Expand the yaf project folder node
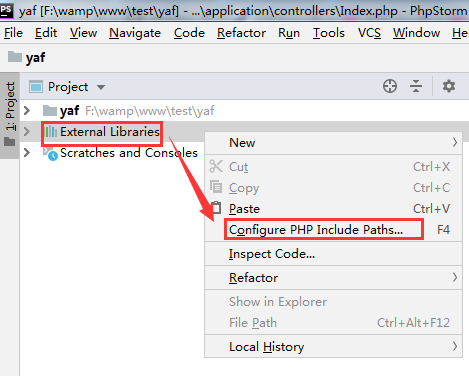 point(27,110)
